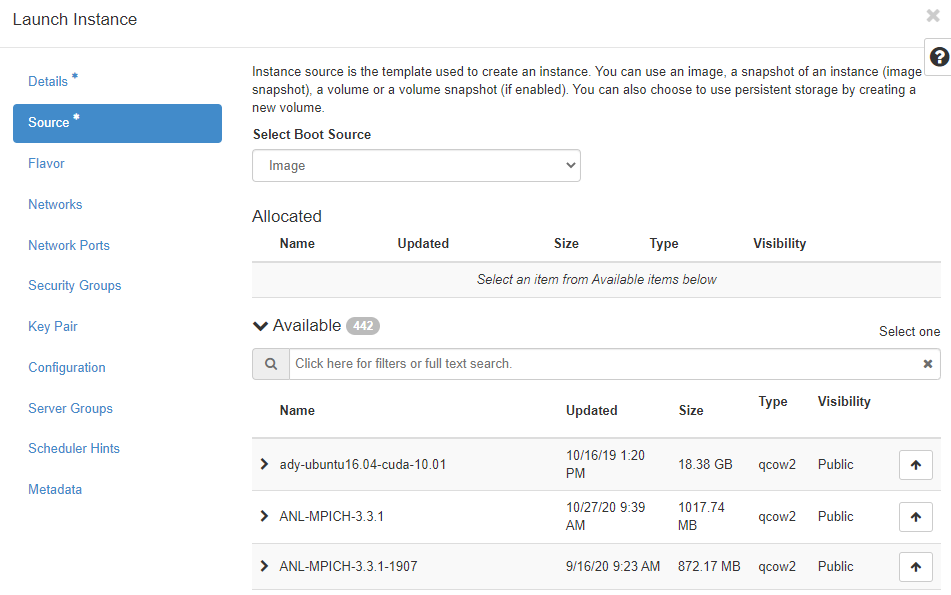Close the Launch Instance dialog

pyautogui.click(x=933, y=16)
